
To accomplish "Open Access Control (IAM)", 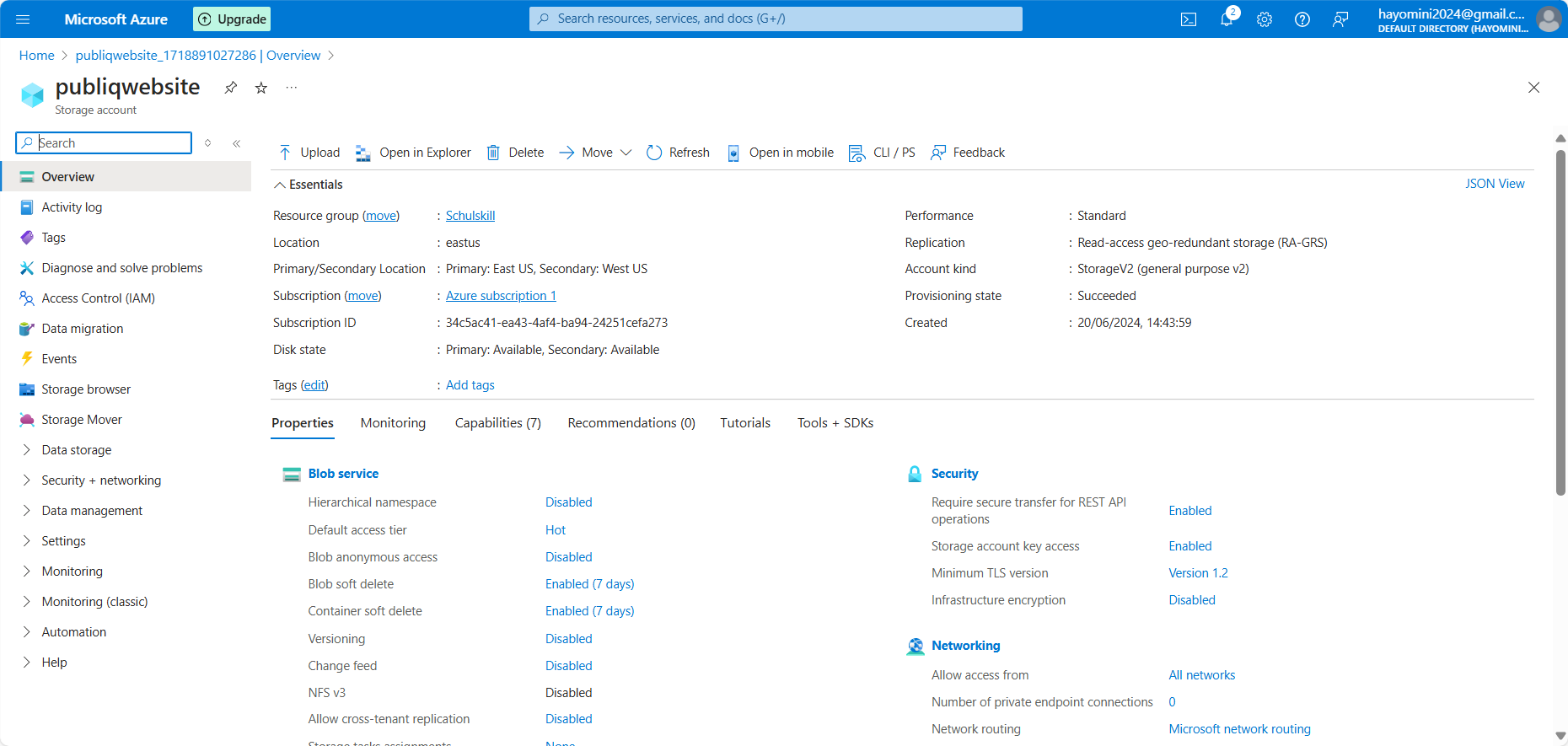I will [x=126, y=298].
